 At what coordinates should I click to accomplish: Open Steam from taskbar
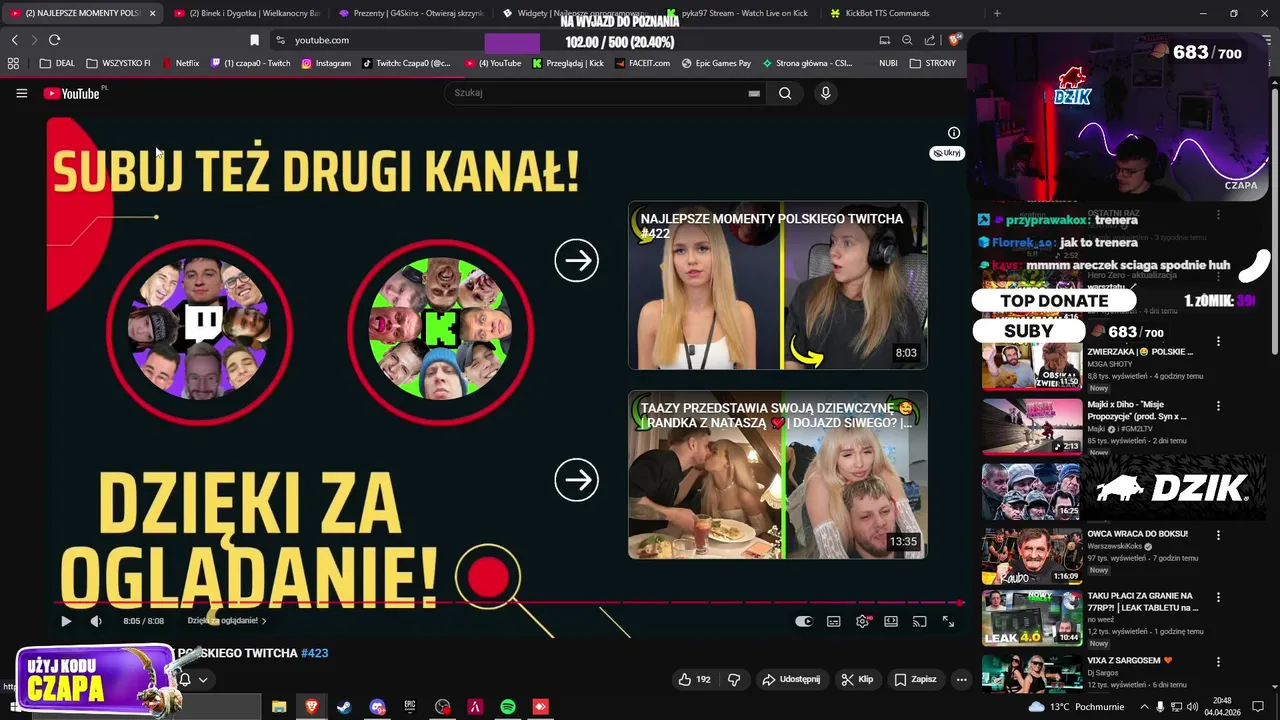tap(344, 707)
